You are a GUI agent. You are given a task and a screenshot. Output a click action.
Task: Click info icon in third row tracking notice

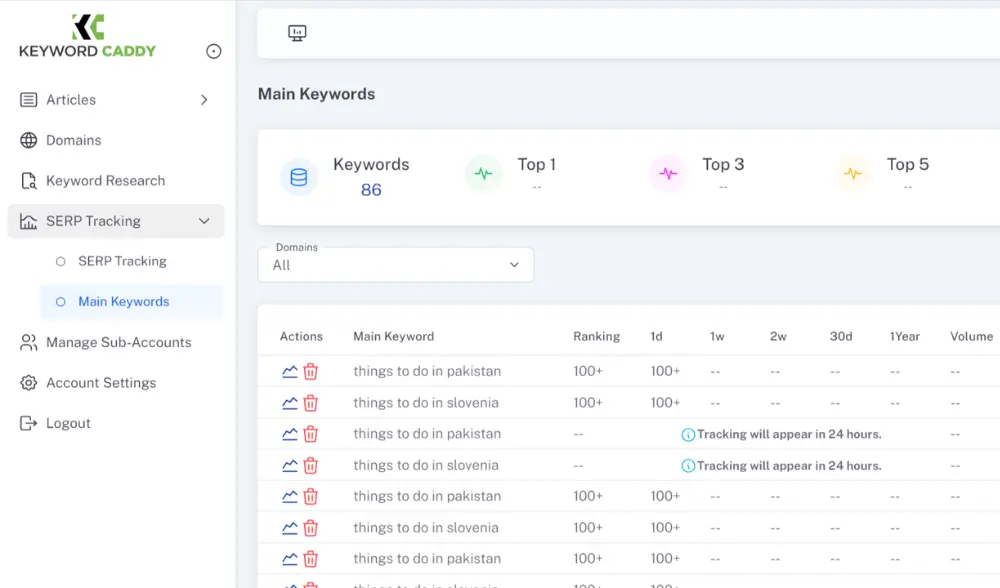click(688, 435)
